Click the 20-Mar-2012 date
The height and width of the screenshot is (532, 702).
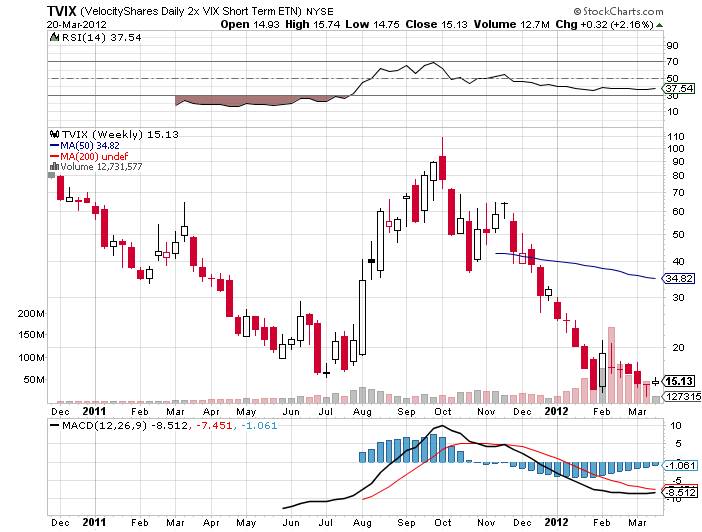(x=77, y=25)
